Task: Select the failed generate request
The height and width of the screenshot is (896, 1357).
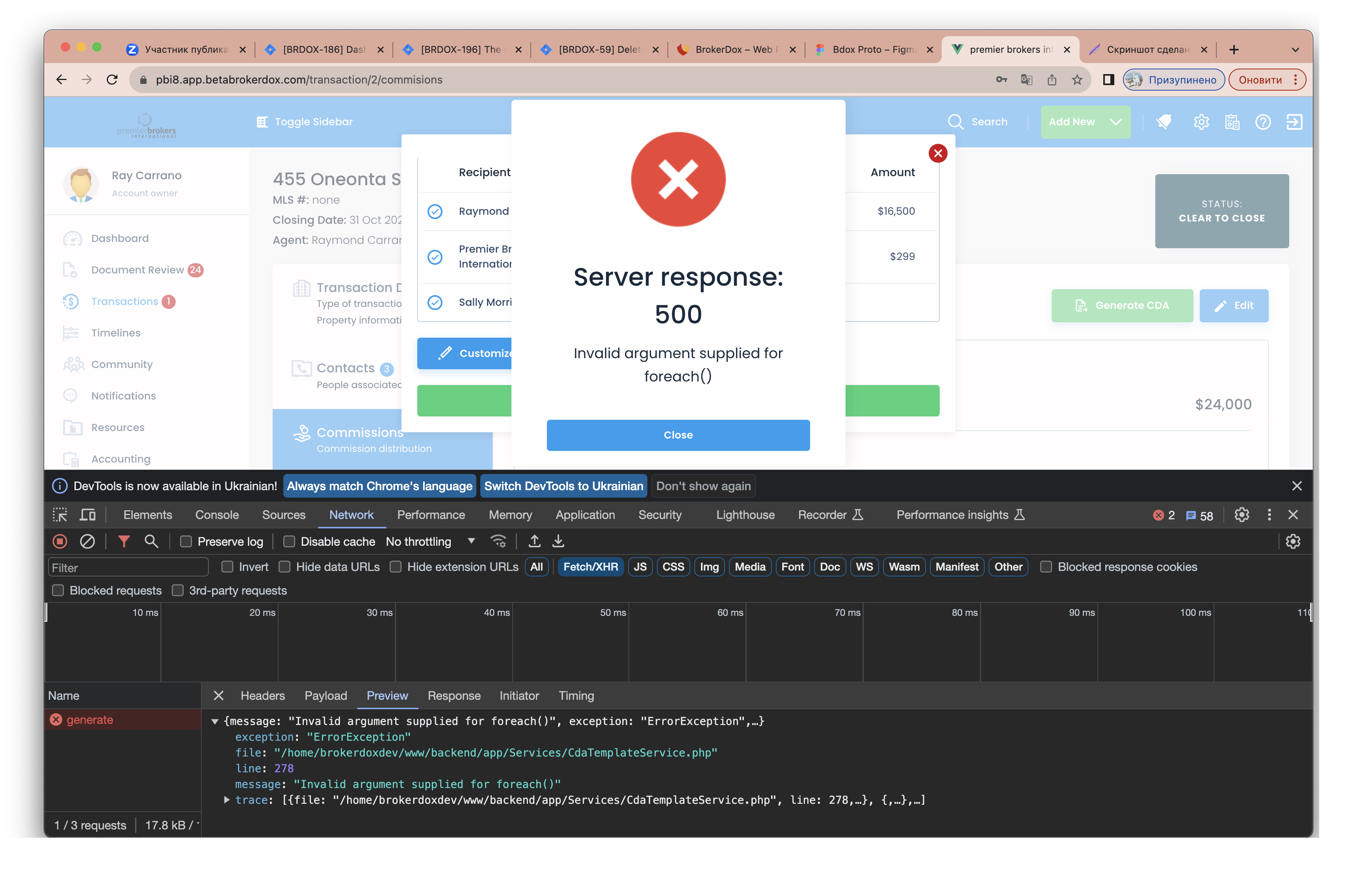Action: [x=123, y=720]
